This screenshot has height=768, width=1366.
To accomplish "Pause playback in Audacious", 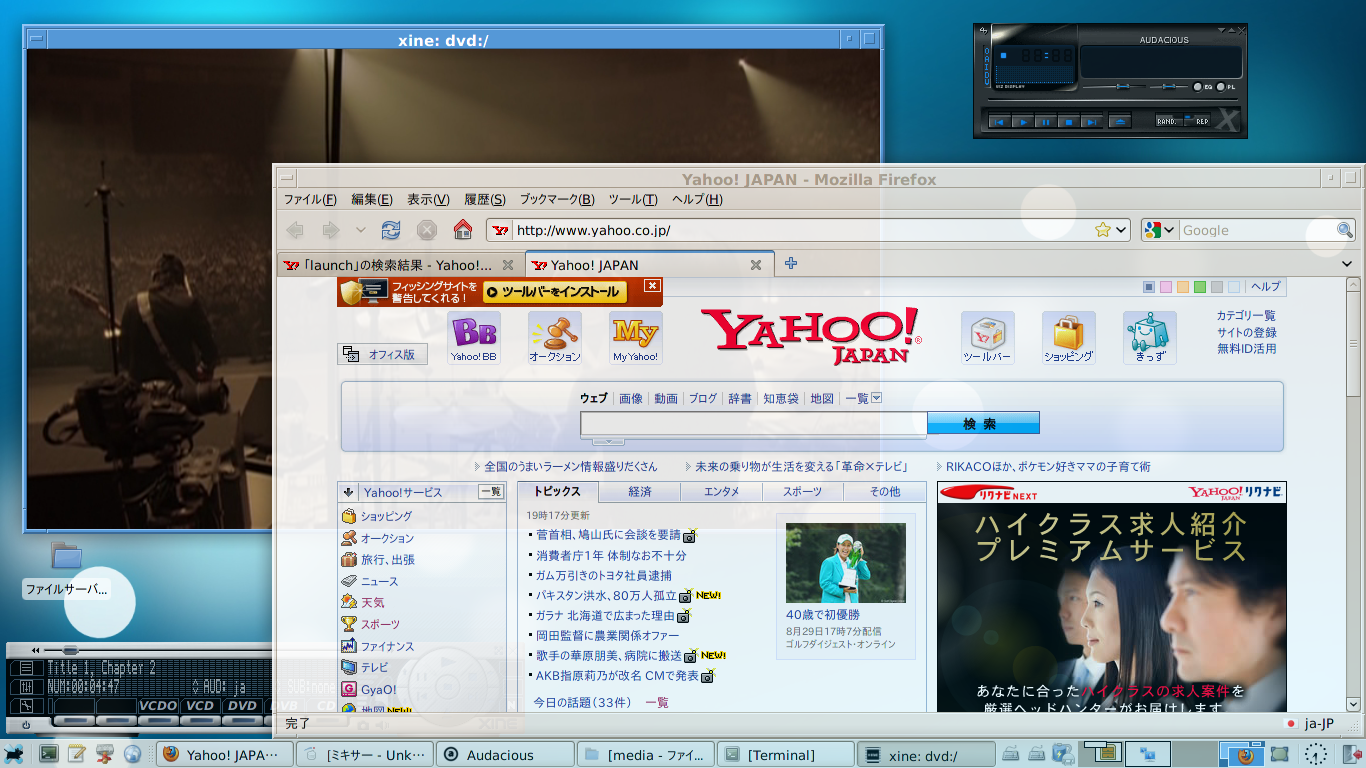I will tap(1046, 122).
